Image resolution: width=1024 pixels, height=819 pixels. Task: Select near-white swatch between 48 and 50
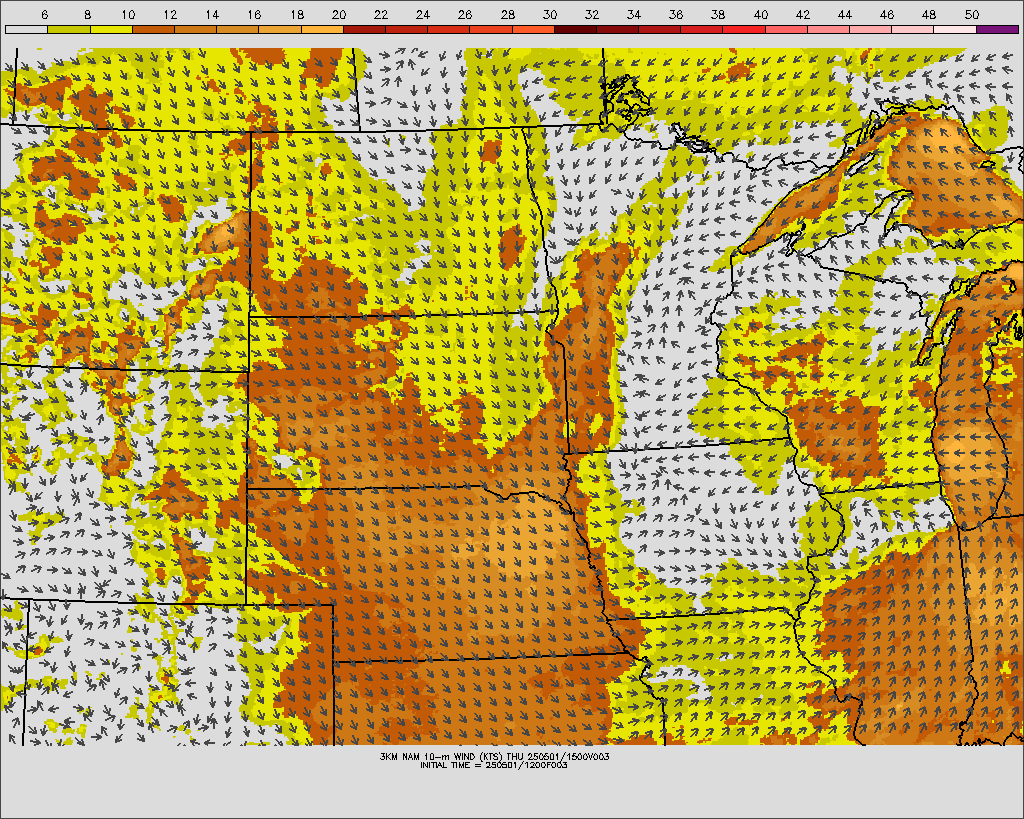click(x=955, y=29)
